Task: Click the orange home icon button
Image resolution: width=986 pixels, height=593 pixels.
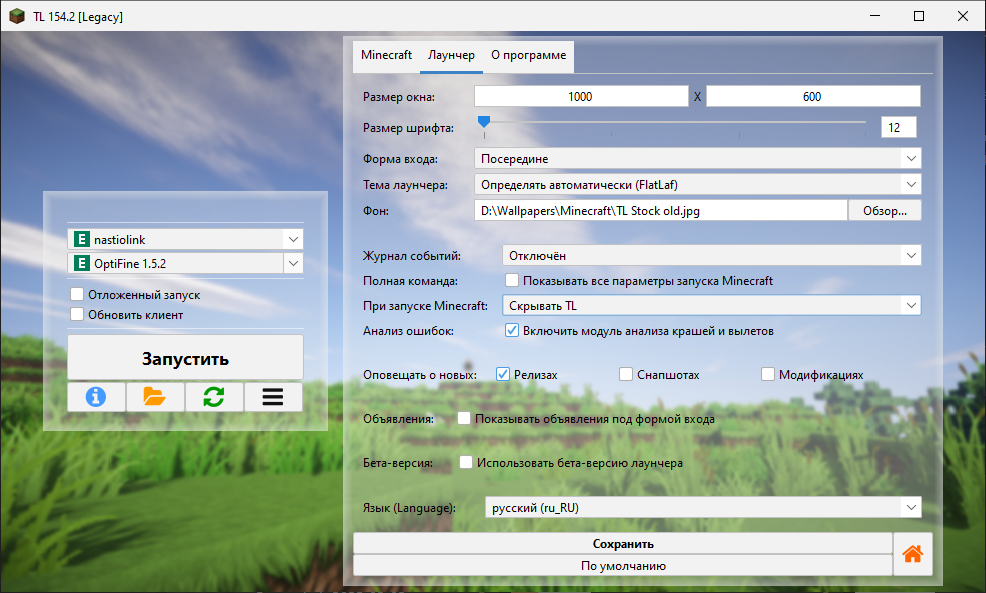Action: [x=912, y=554]
